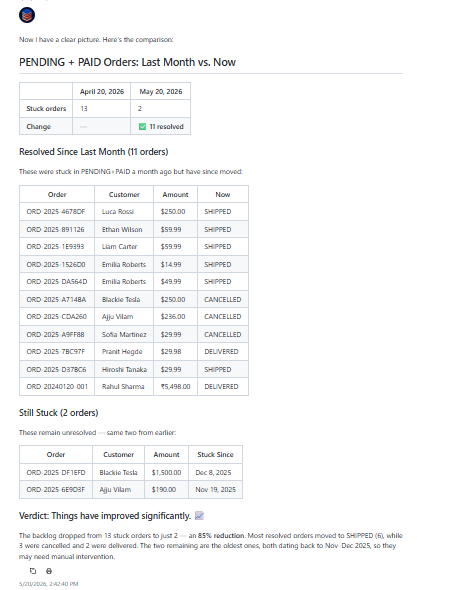
Task: Click the Stuck orders row label
Action: 46,108
